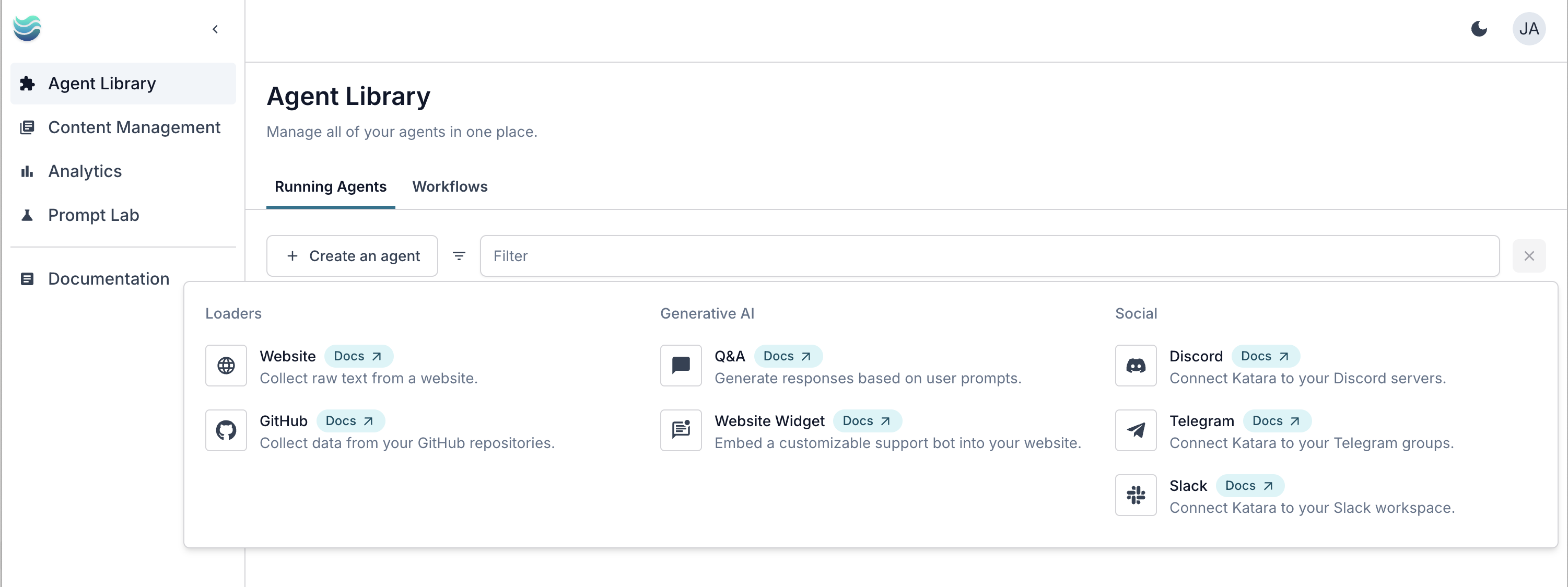This screenshot has height=587, width=1568.
Task: Click 'Connect Katara to your Telegram groups.'
Action: (1312, 443)
